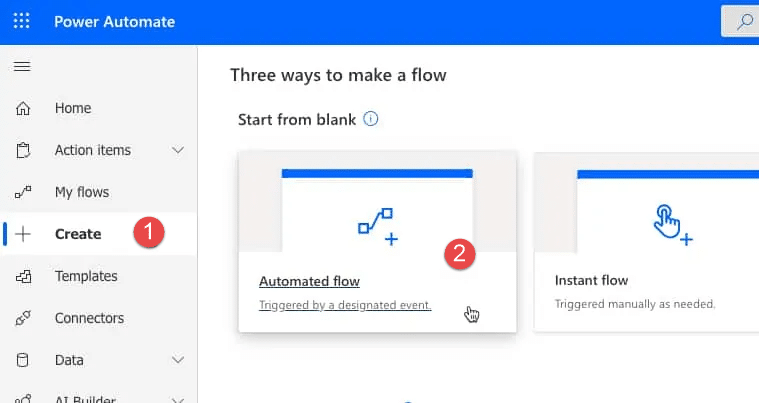Click 'Triggered by a designated event.' text
The height and width of the screenshot is (403, 759).
345,305
